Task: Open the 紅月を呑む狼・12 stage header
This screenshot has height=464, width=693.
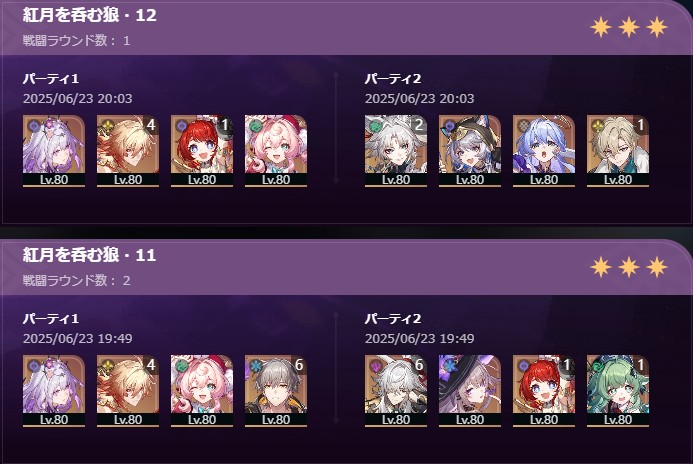Action: pos(90,15)
